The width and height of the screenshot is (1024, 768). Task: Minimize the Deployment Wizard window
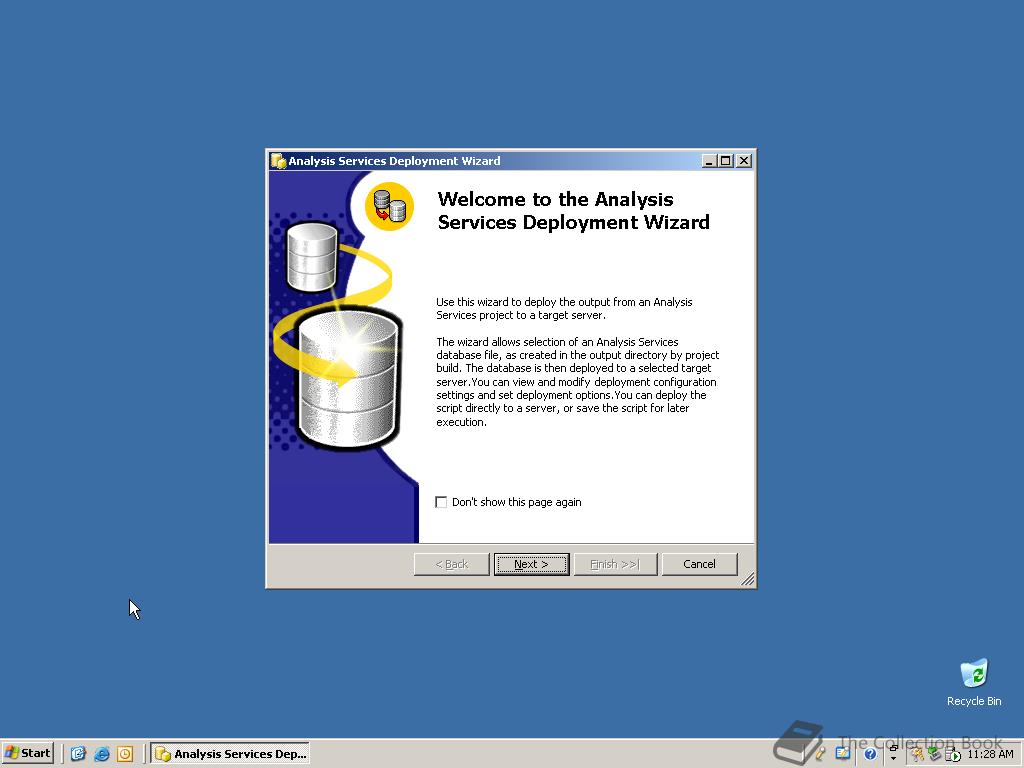(x=709, y=161)
